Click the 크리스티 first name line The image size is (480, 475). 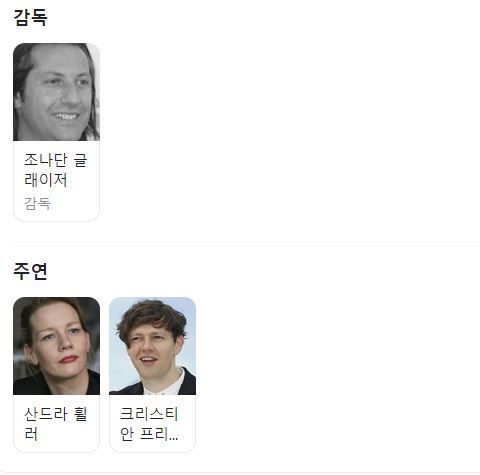[149, 414]
